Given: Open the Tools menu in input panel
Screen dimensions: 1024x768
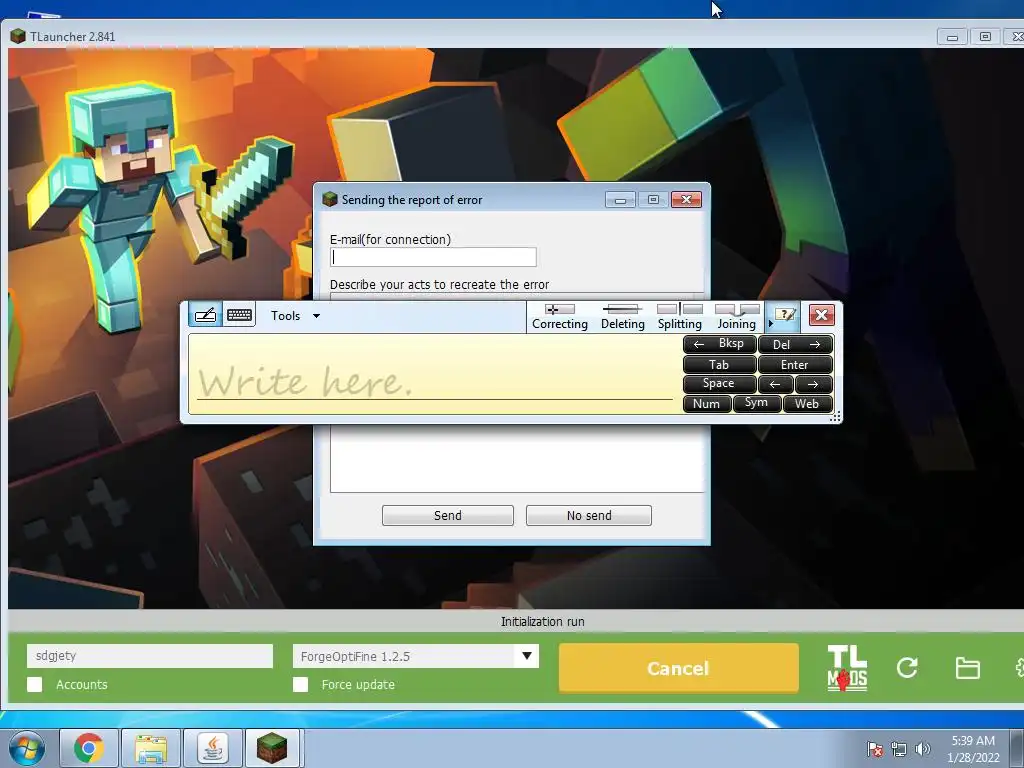Looking at the screenshot, I should [286, 316].
